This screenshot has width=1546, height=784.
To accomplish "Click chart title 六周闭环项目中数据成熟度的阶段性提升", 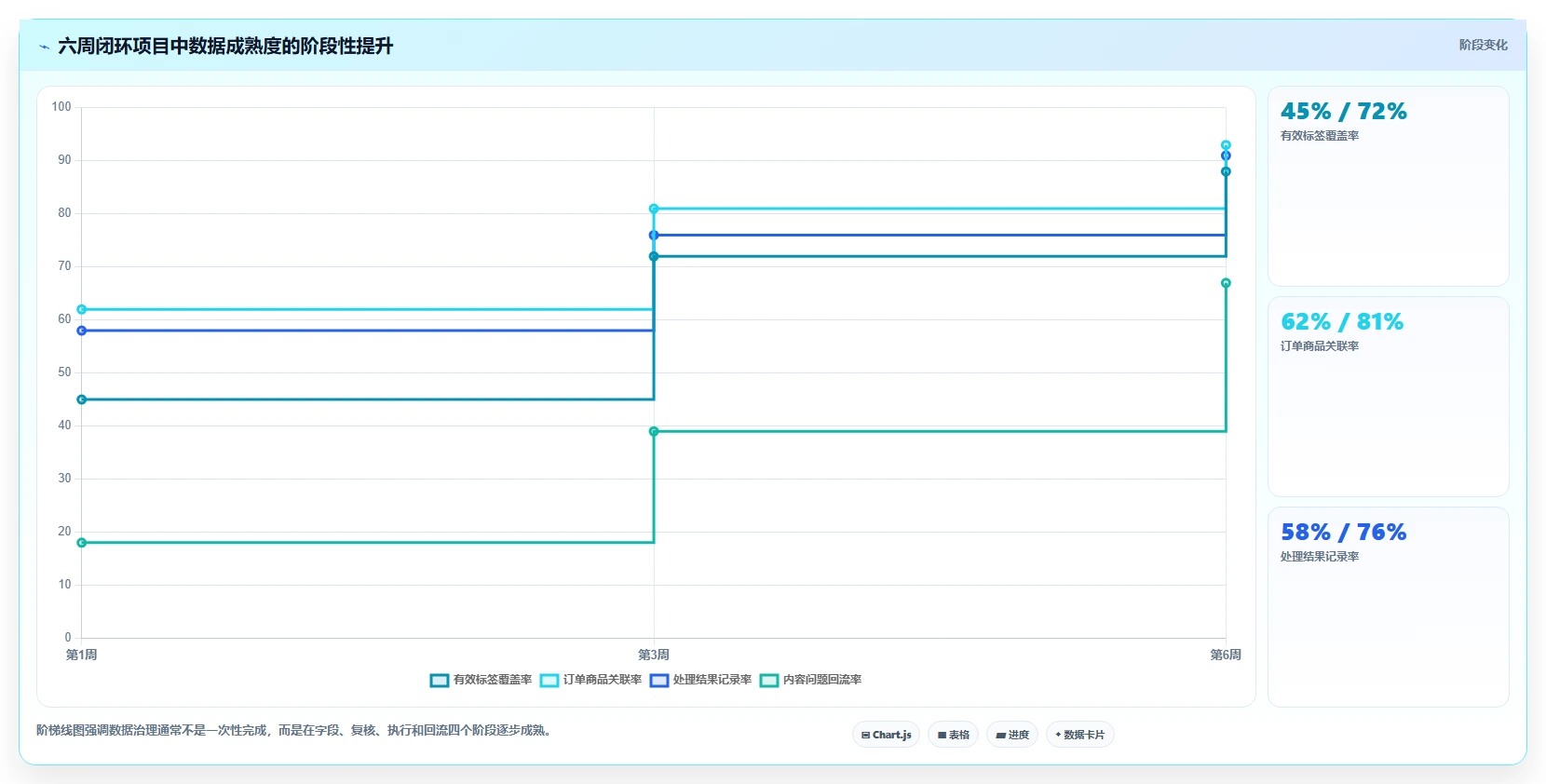I will [225, 46].
